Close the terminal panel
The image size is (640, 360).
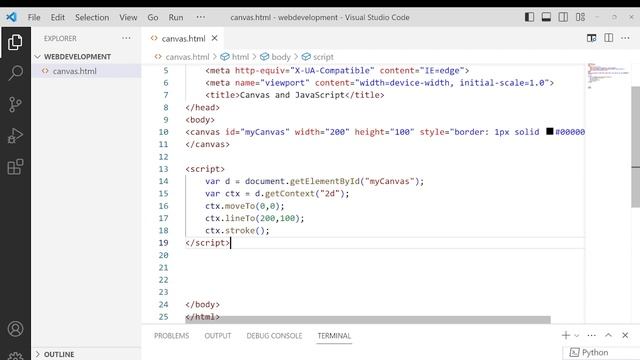tap(625, 335)
